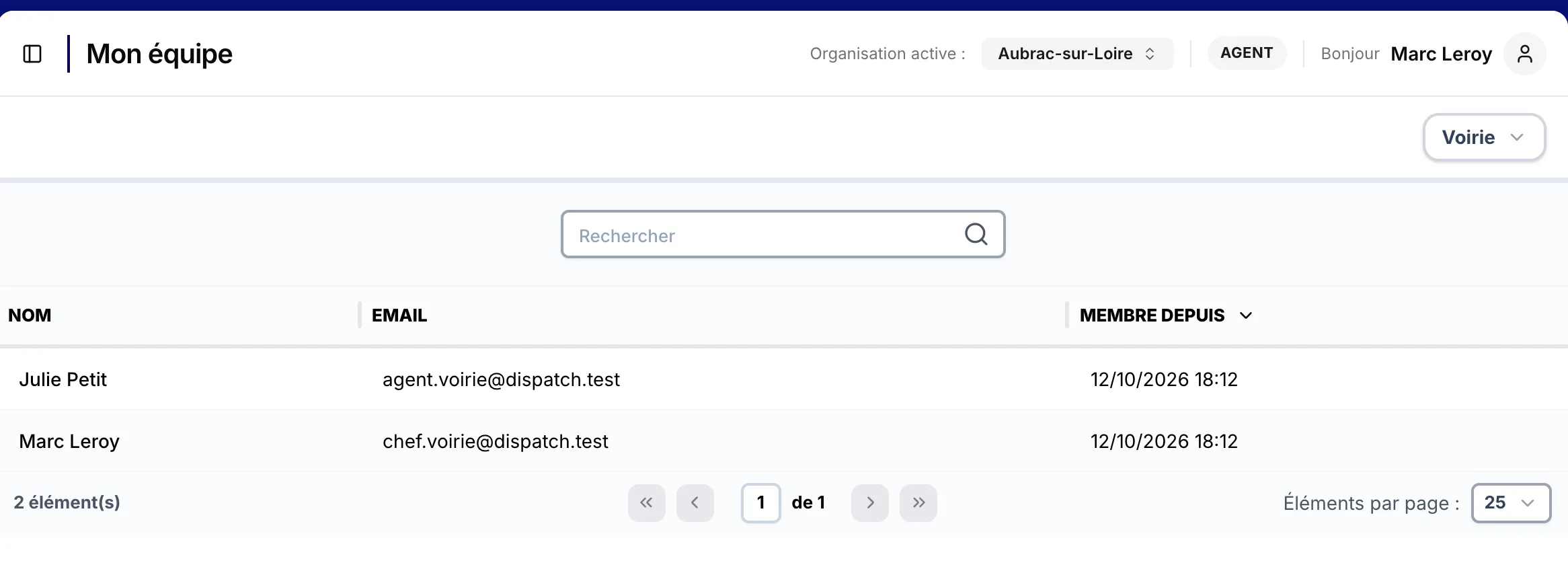Image resolution: width=1568 pixels, height=565 pixels.
Task: Expand the Voirie team dropdown
Action: point(1485,137)
